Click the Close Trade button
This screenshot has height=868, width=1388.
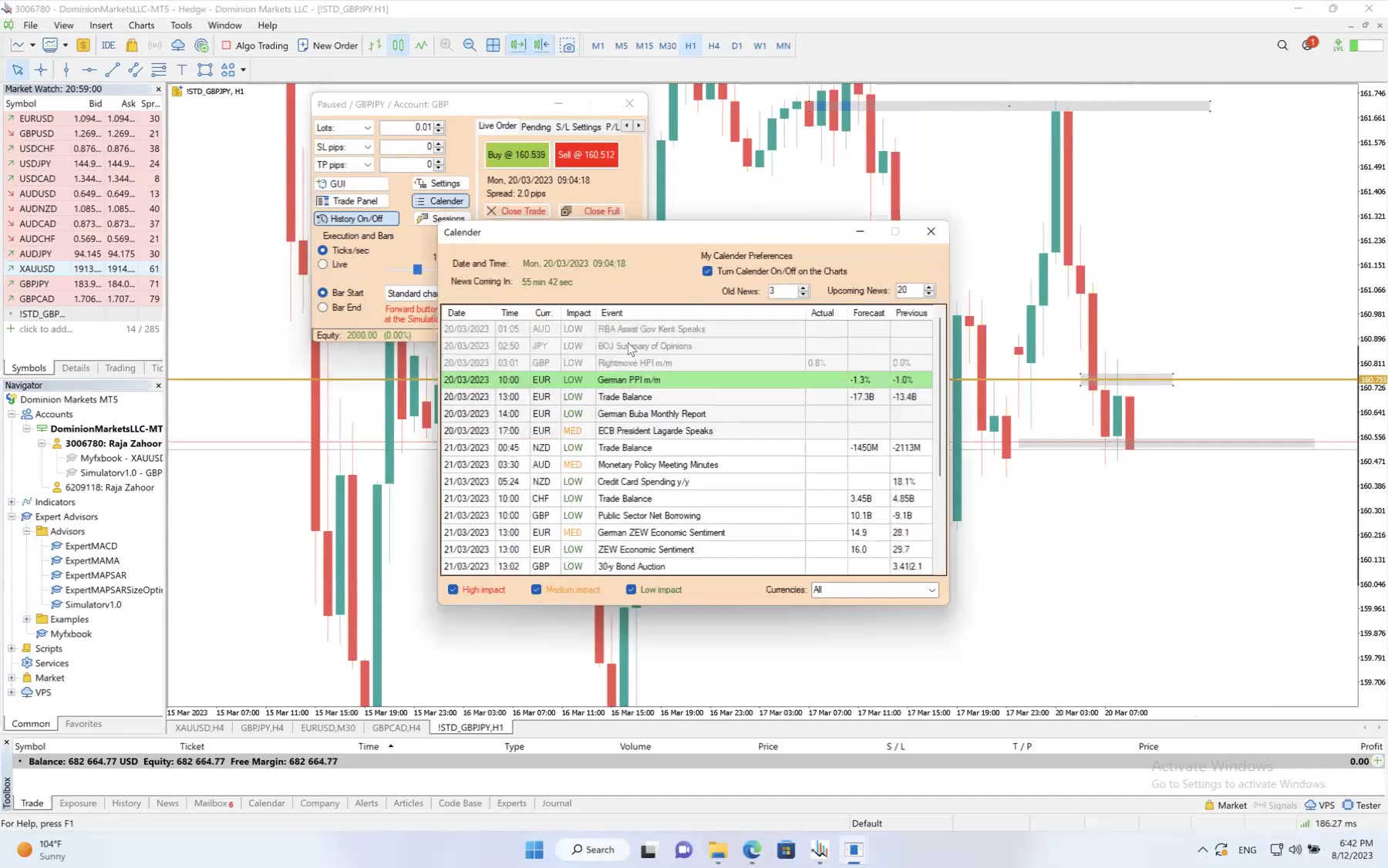tap(516, 211)
